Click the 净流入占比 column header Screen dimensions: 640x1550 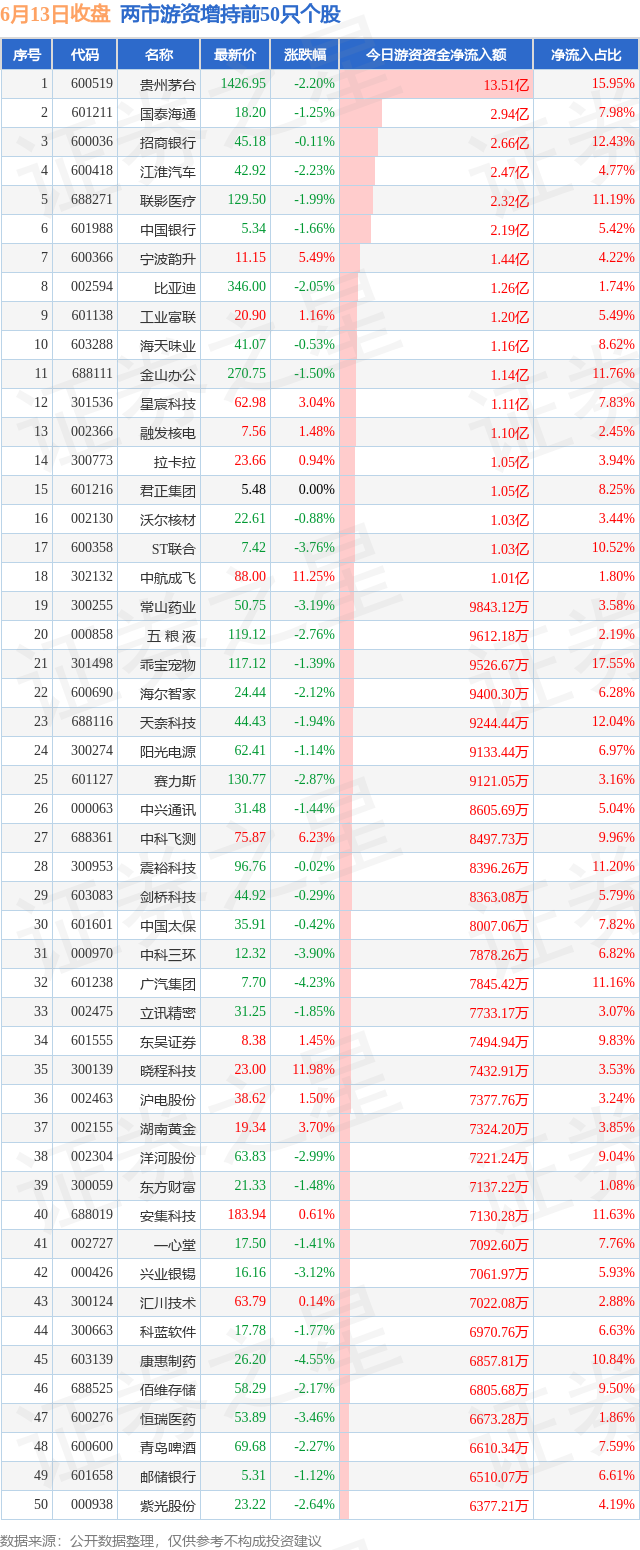586,55
